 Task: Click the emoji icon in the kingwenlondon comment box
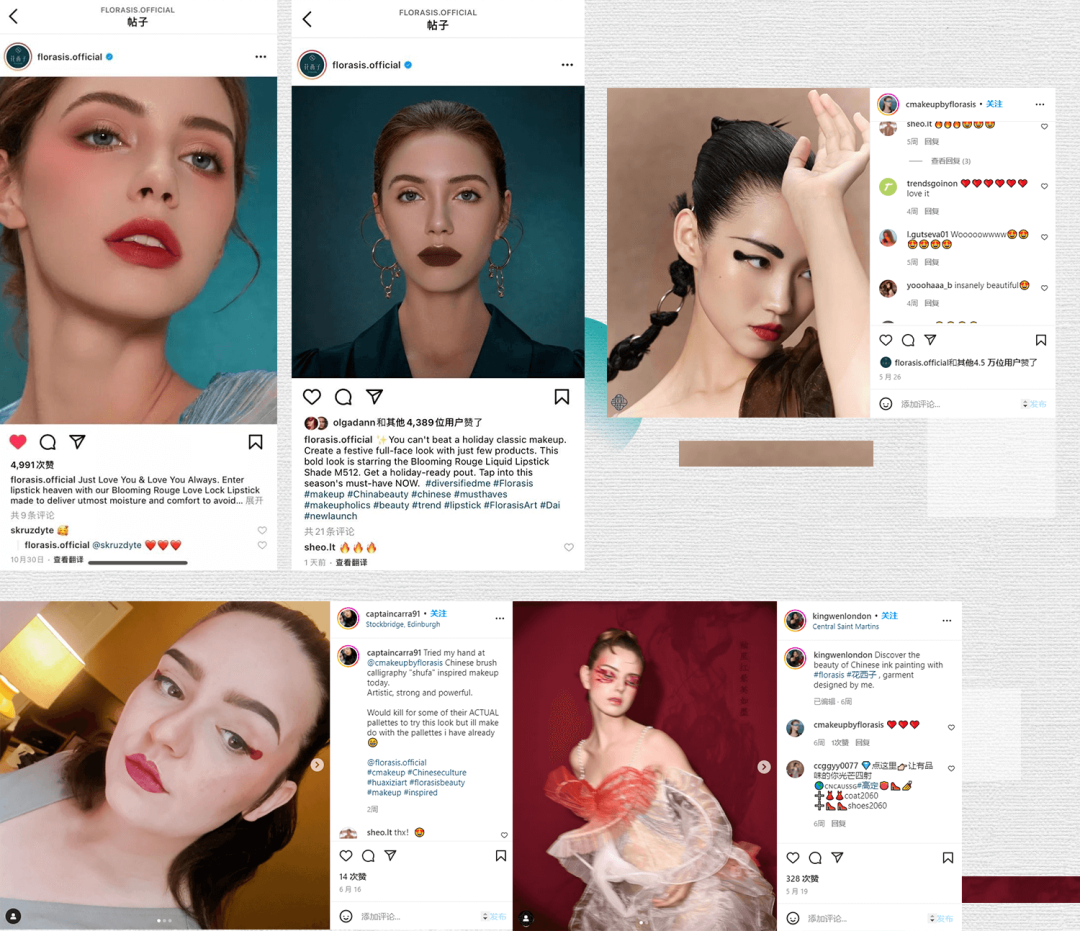click(x=793, y=919)
